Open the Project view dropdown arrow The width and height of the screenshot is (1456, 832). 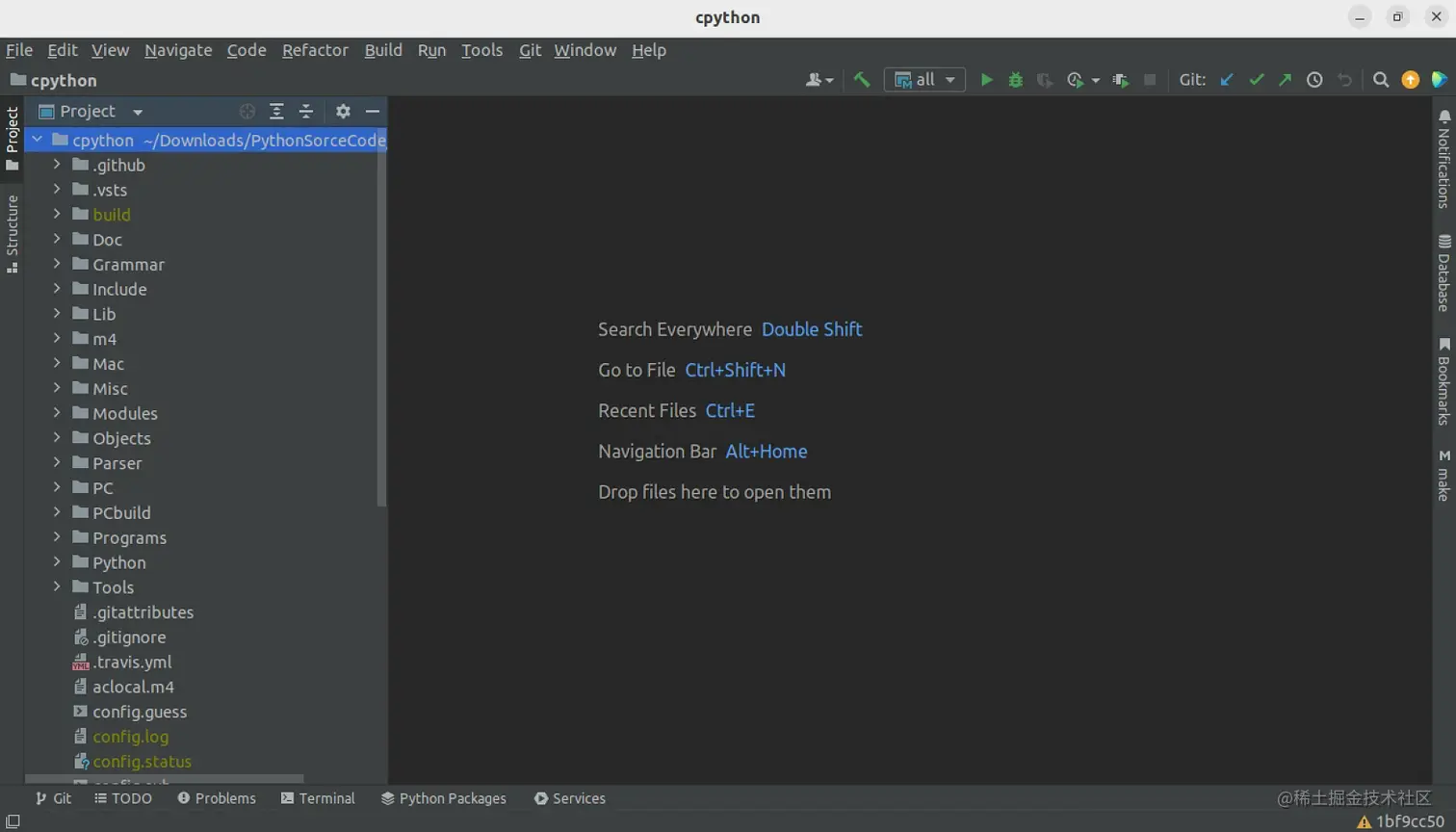point(138,113)
